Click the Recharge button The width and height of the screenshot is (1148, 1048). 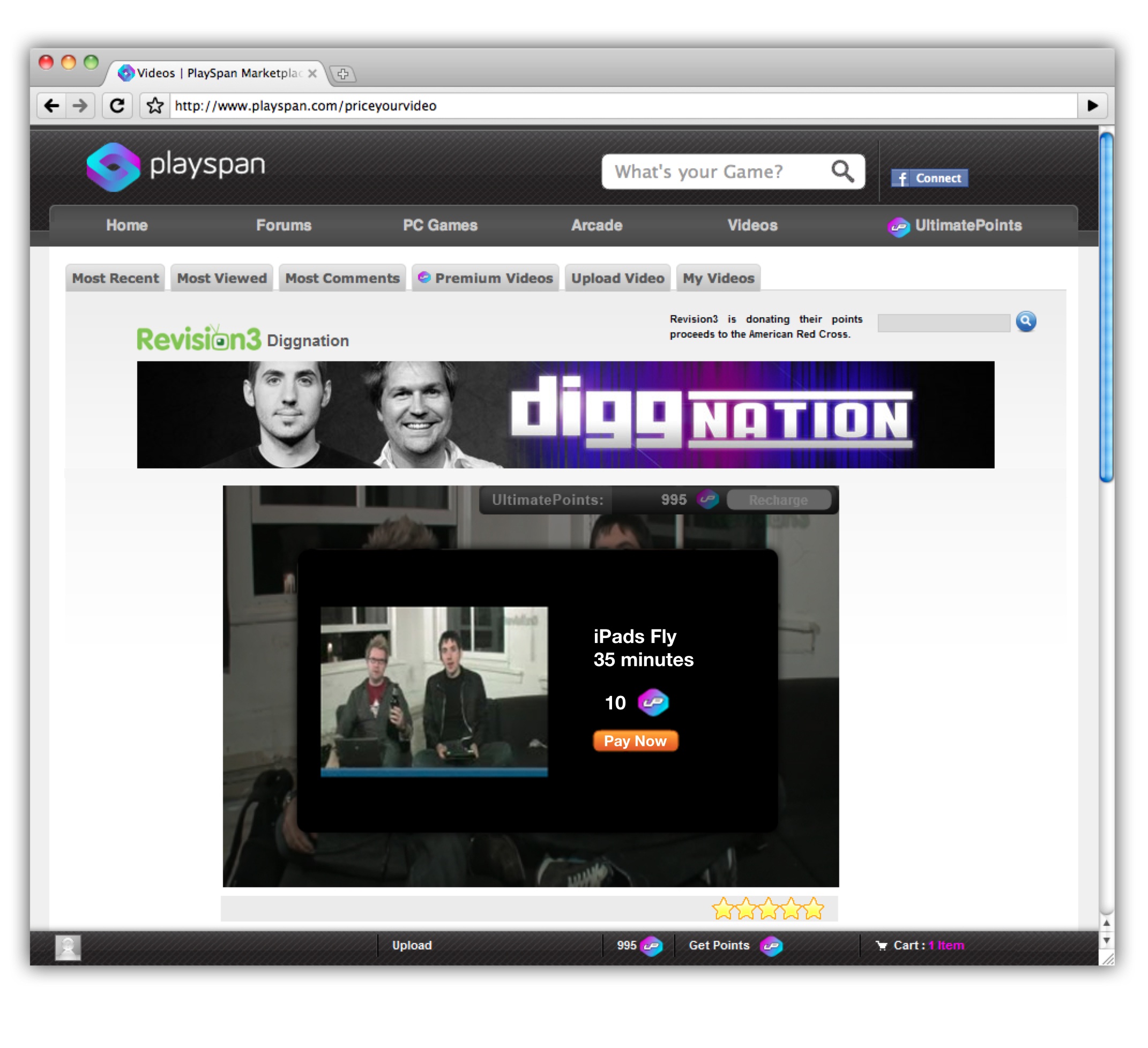tap(778, 500)
